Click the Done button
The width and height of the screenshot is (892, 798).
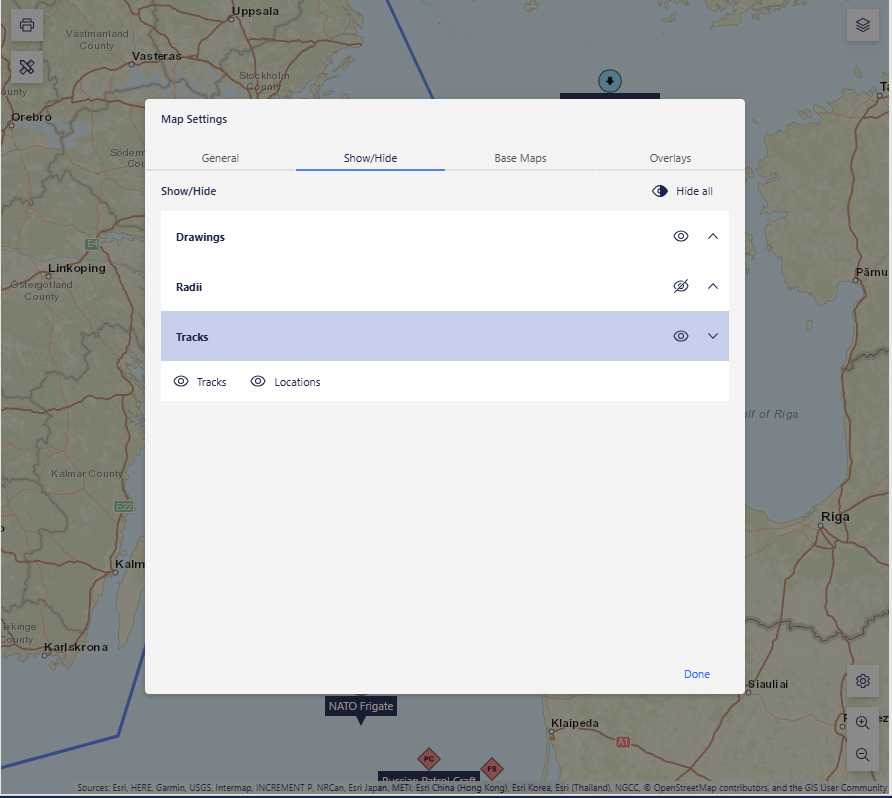click(696, 674)
